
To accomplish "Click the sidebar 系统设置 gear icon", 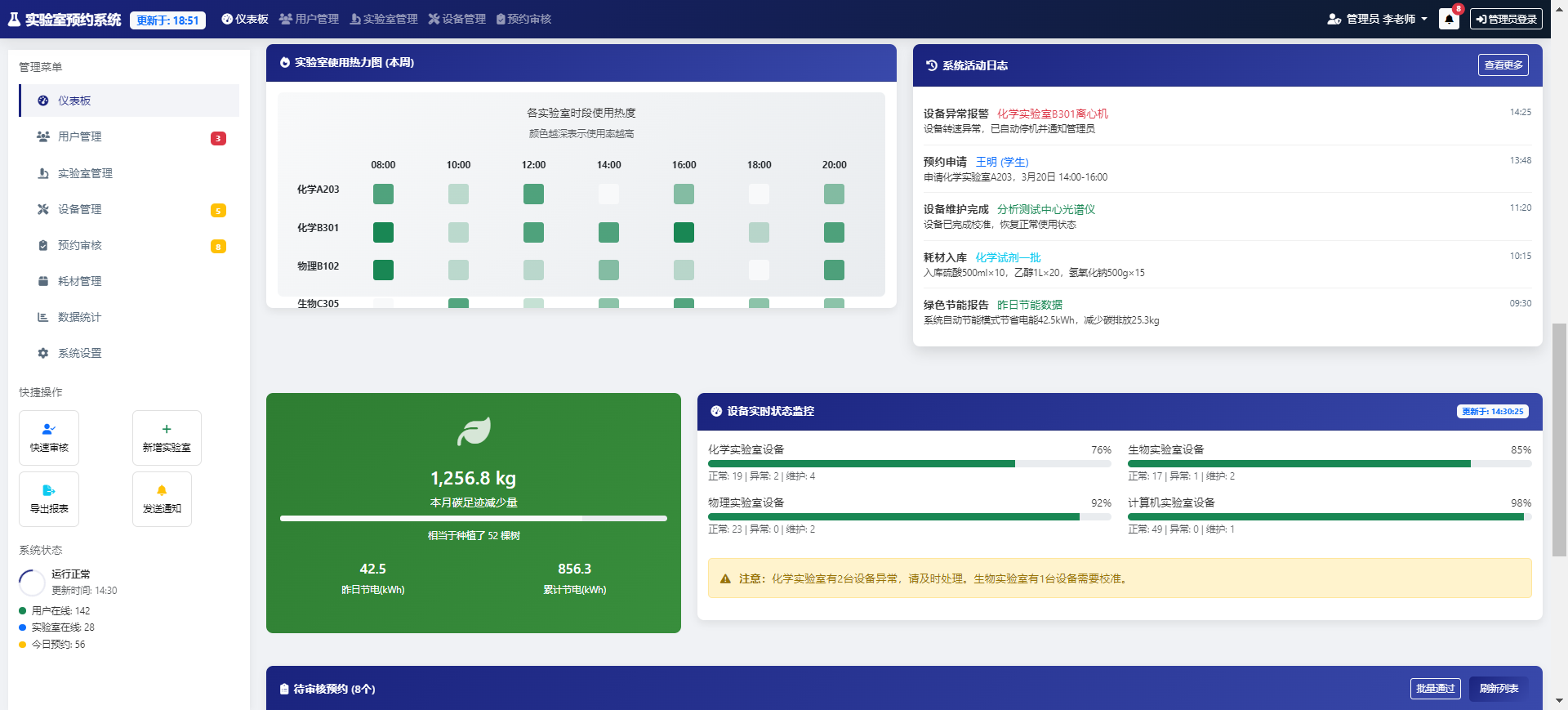I will tap(43, 353).
